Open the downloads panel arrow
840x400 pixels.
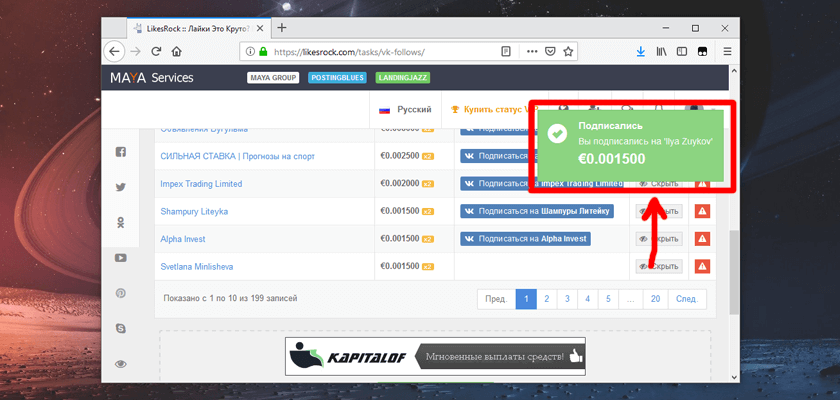click(x=641, y=51)
